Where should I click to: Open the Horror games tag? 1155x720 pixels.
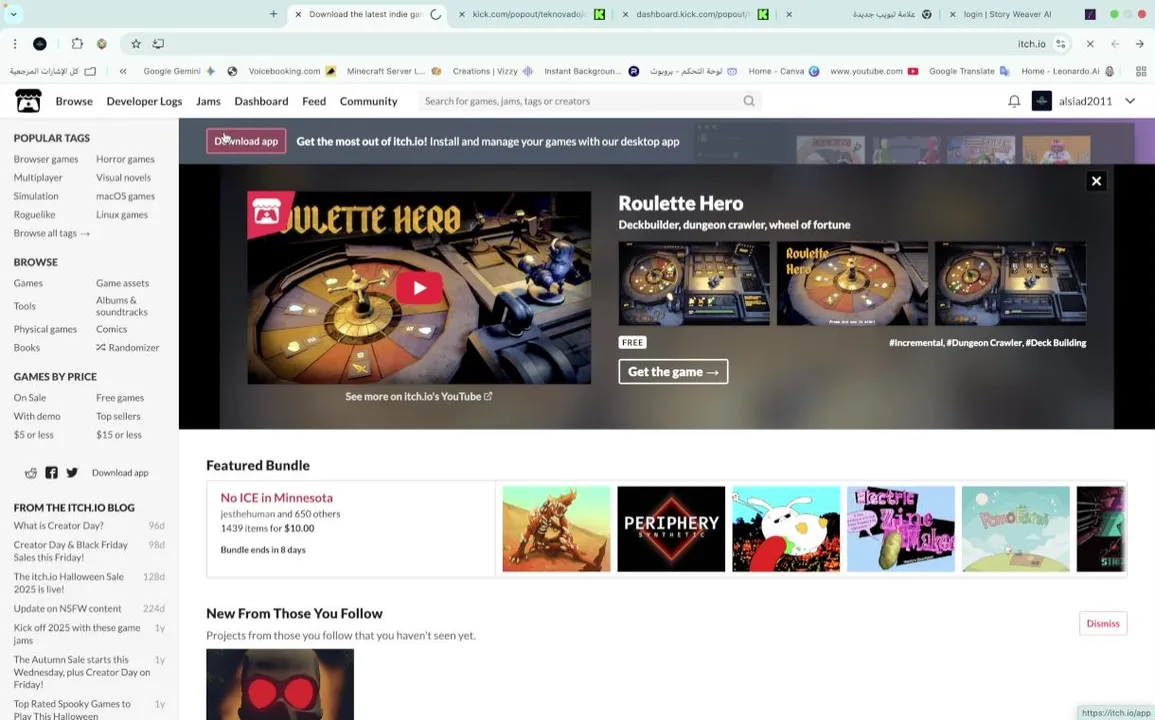click(x=125, y=159)
